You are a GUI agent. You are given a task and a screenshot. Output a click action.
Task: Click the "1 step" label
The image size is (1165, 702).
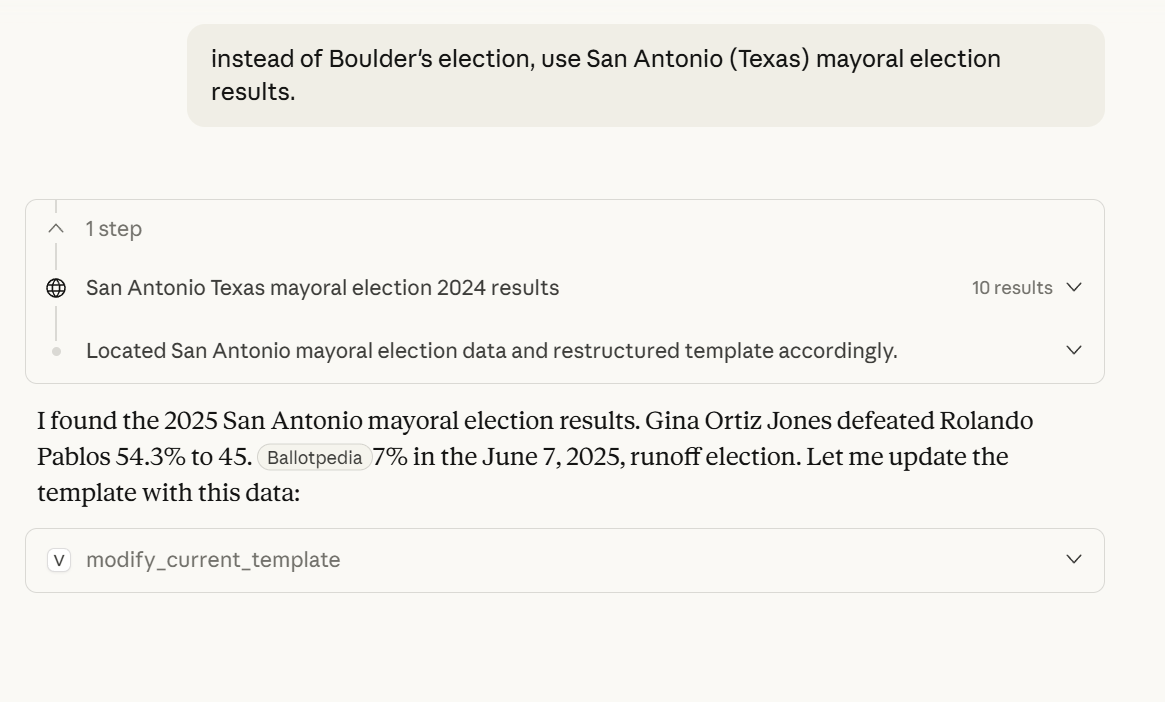point(114,229)
